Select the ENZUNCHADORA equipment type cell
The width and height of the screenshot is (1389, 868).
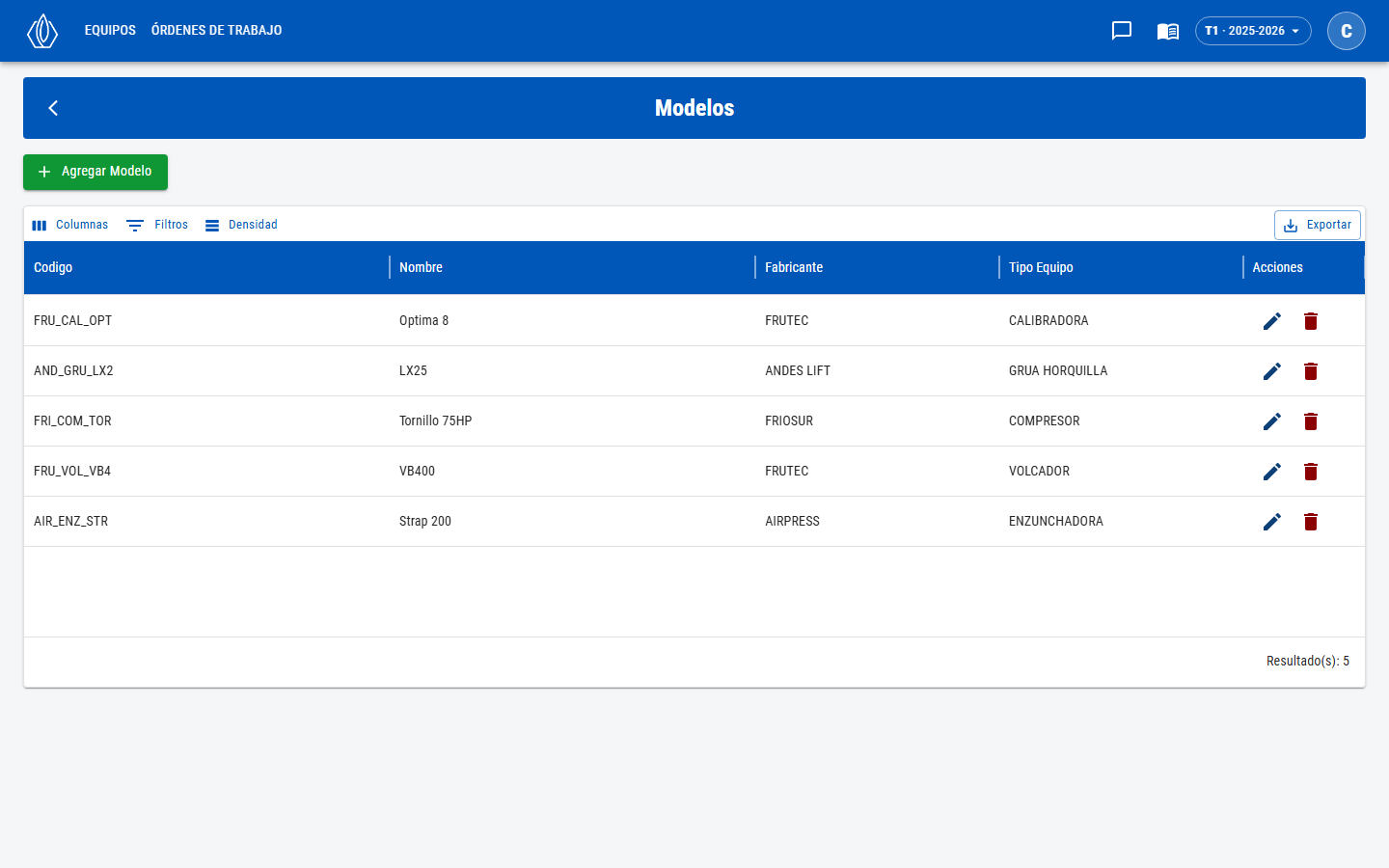coord(1121,522)
